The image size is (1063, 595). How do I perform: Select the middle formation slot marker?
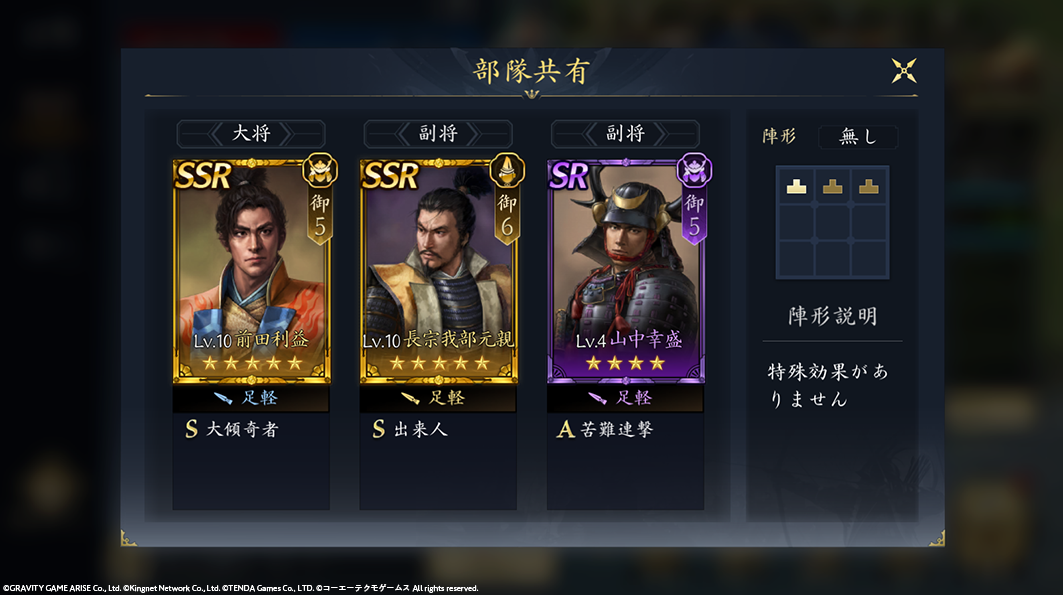[833, 186]
